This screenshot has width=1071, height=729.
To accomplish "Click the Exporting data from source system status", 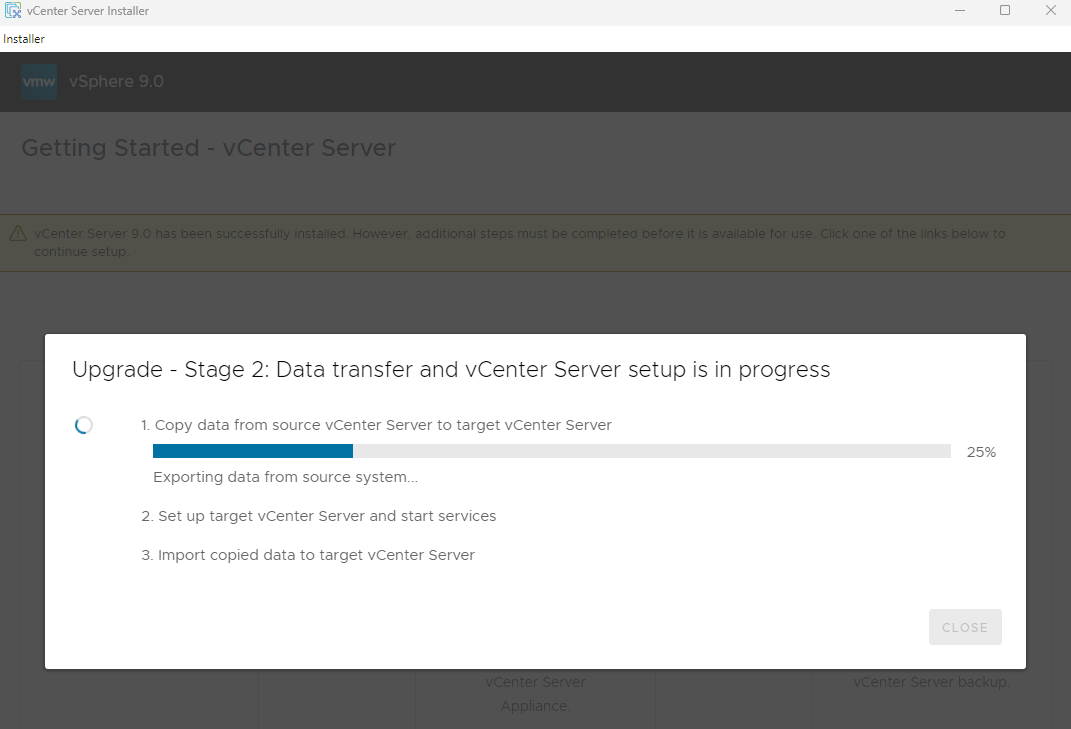I will pos(286,477).
